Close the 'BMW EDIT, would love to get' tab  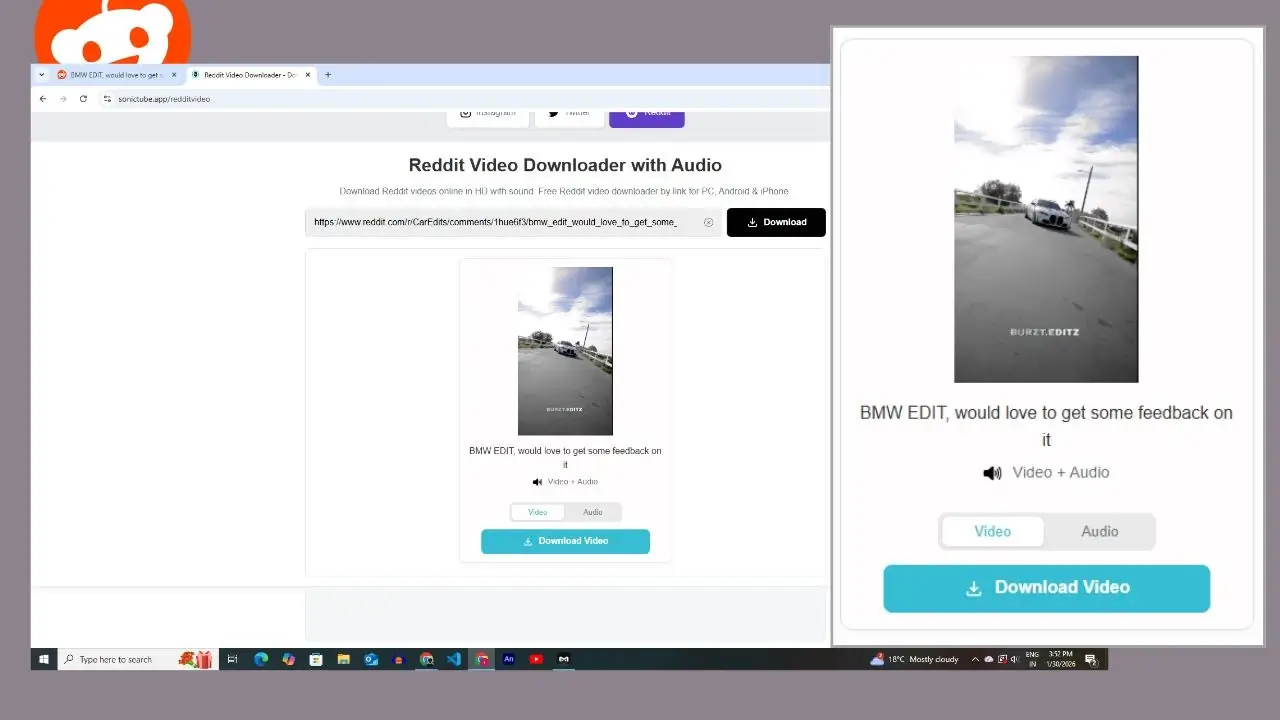[174, 75]
